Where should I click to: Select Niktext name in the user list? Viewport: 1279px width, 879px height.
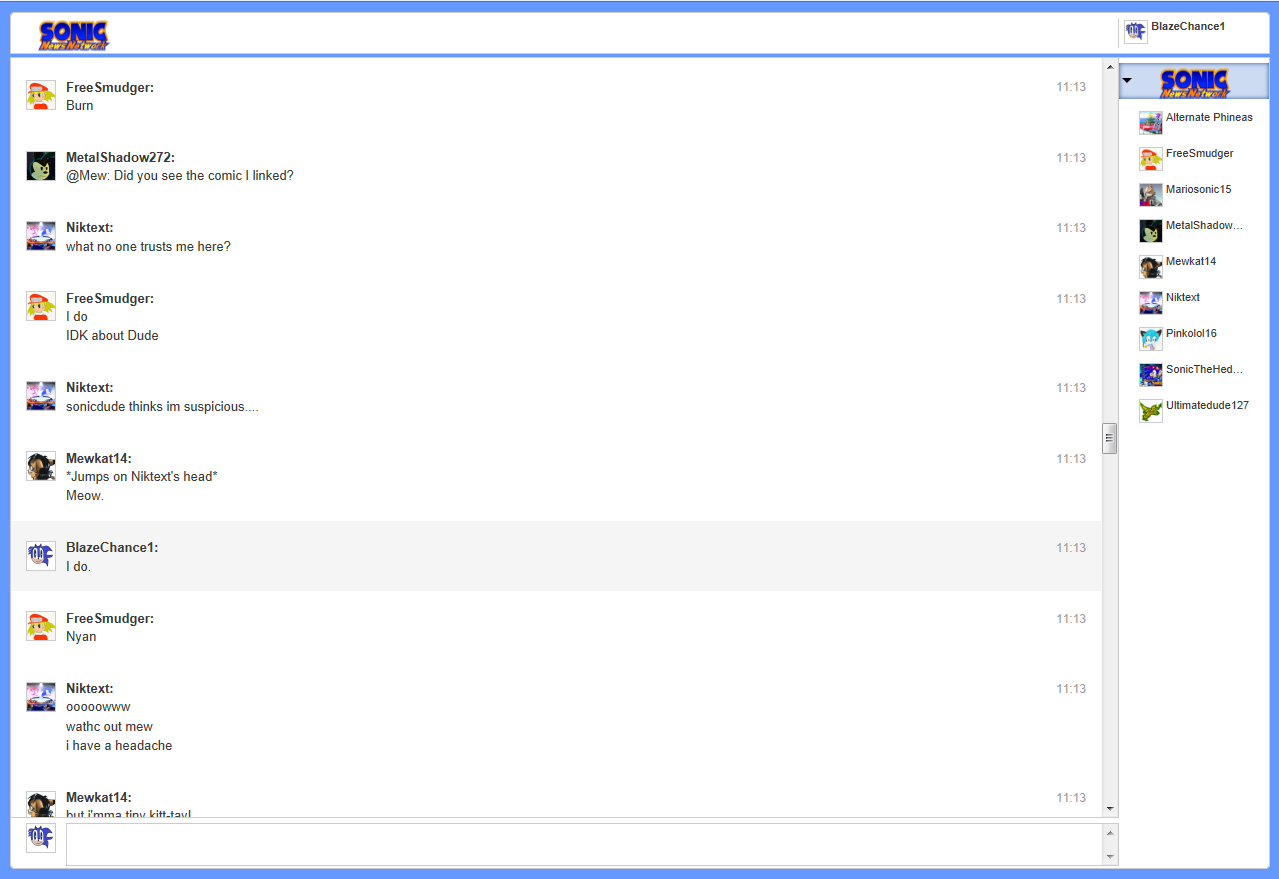point(1182,298)
